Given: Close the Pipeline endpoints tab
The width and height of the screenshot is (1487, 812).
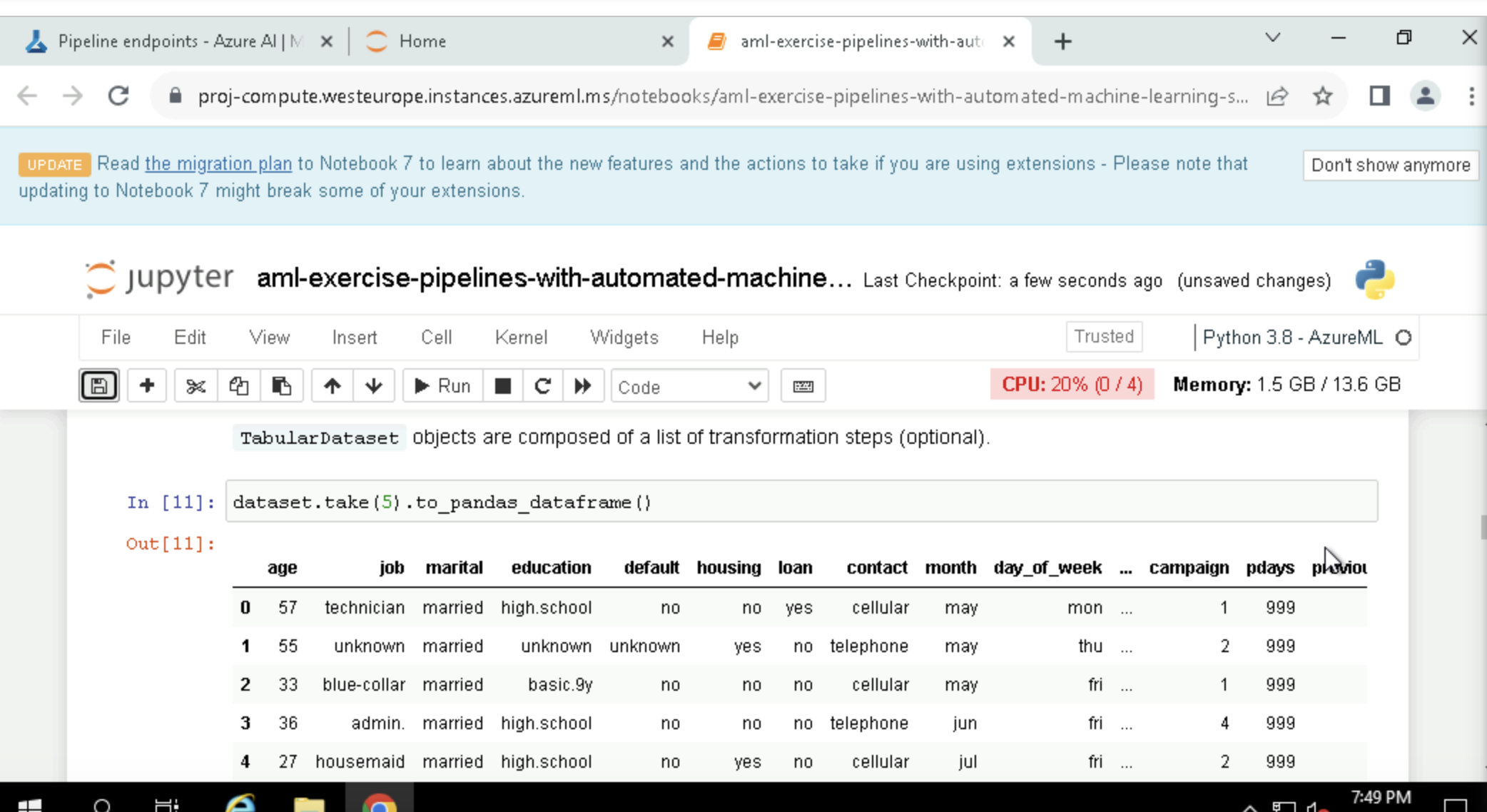Looking at the screenshot, I should point(326,41).
